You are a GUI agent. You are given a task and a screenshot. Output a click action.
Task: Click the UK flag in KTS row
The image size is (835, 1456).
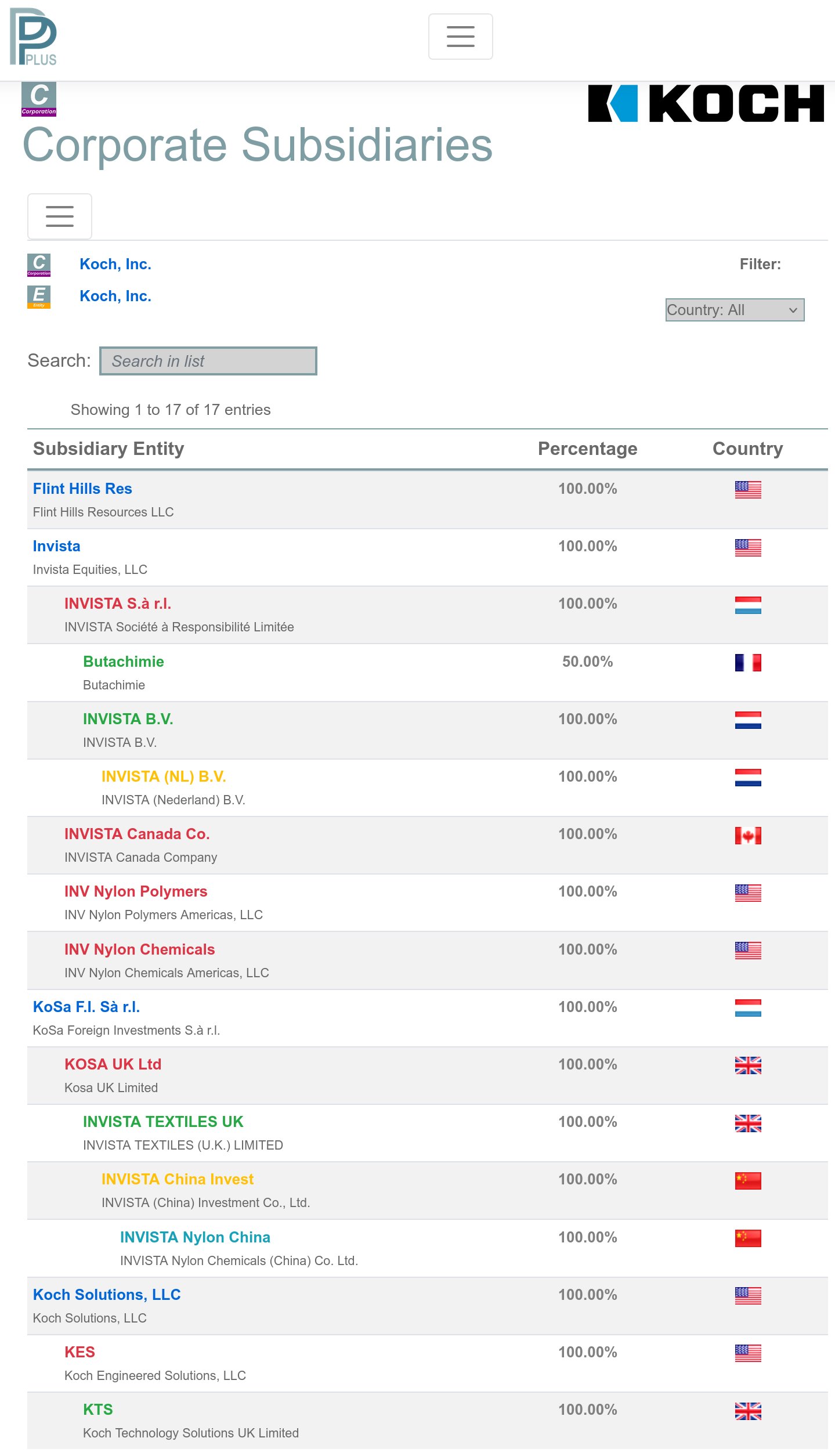coord(748,1411)
